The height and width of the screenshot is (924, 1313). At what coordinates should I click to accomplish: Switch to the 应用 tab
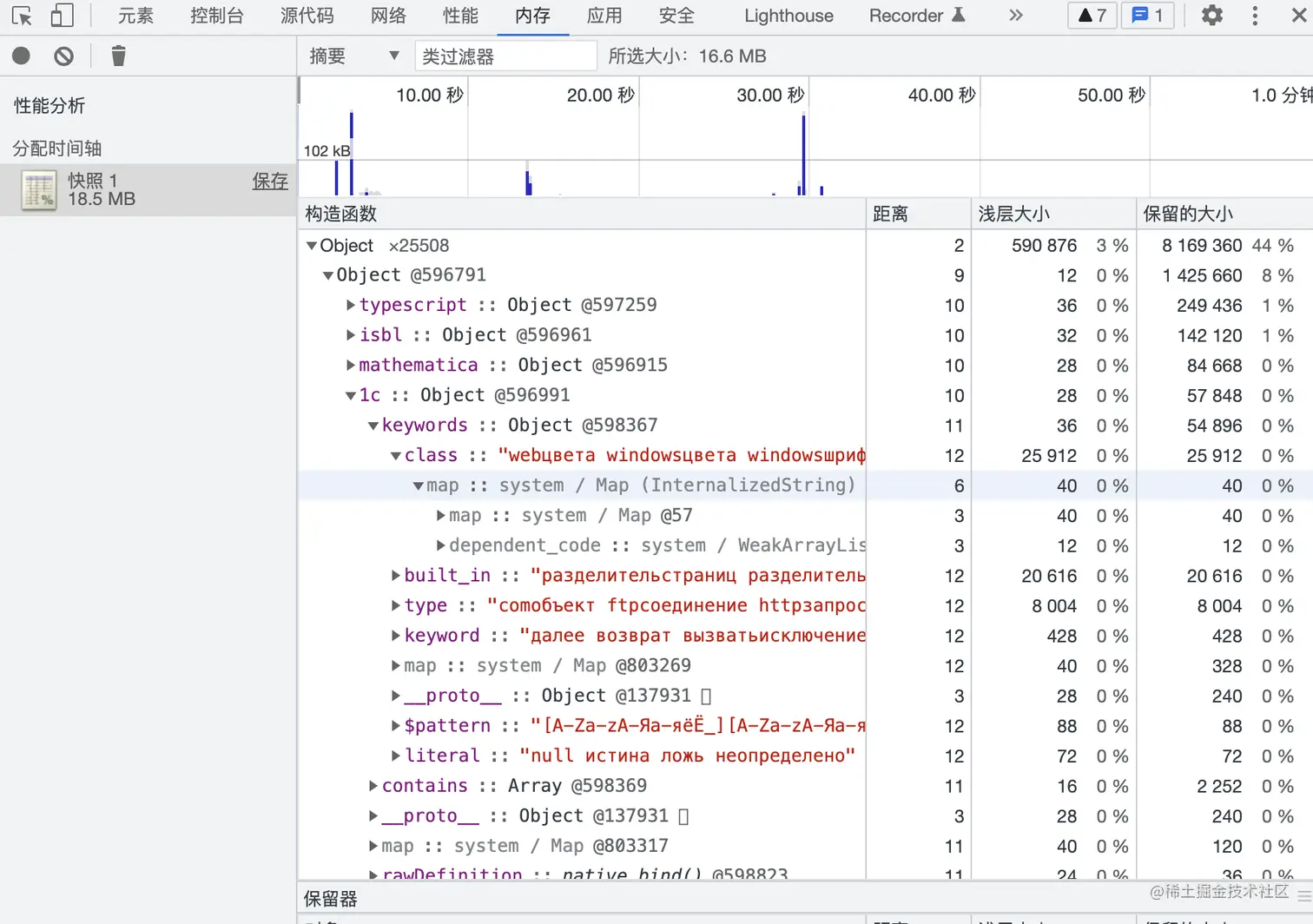tap(604, 16)
